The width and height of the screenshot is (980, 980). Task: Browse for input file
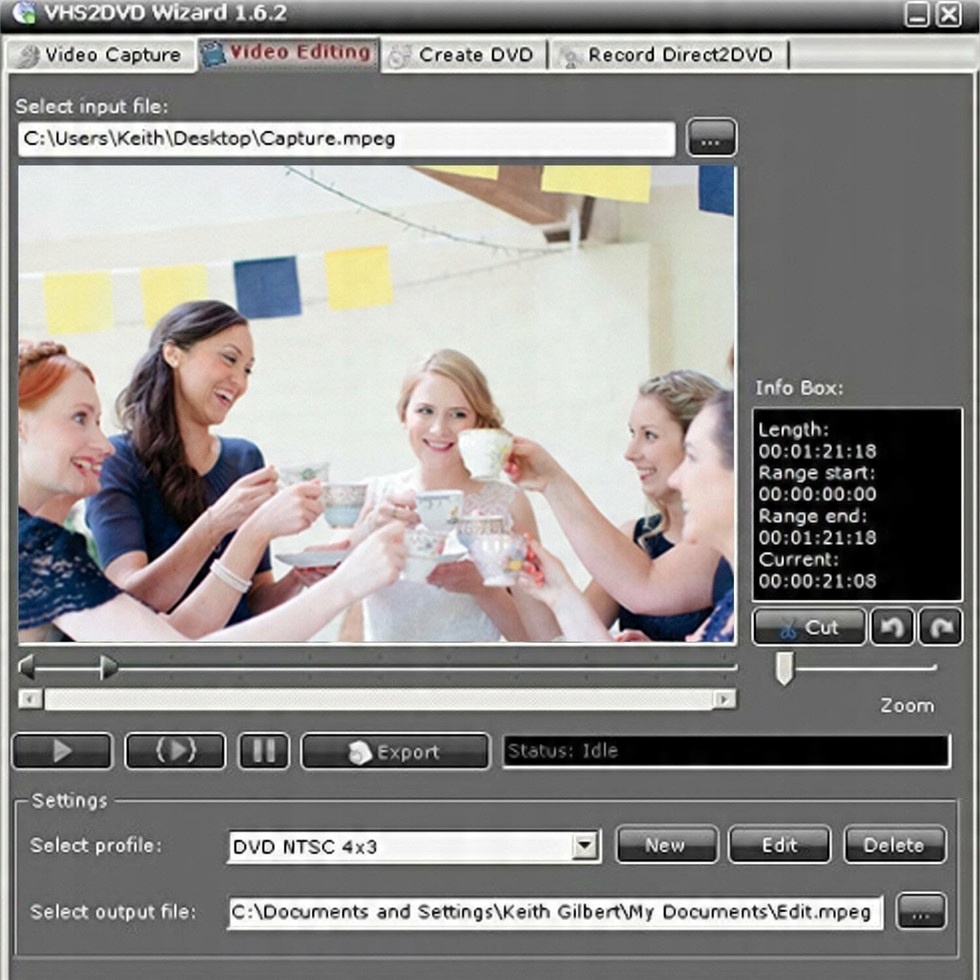point(711,138)
